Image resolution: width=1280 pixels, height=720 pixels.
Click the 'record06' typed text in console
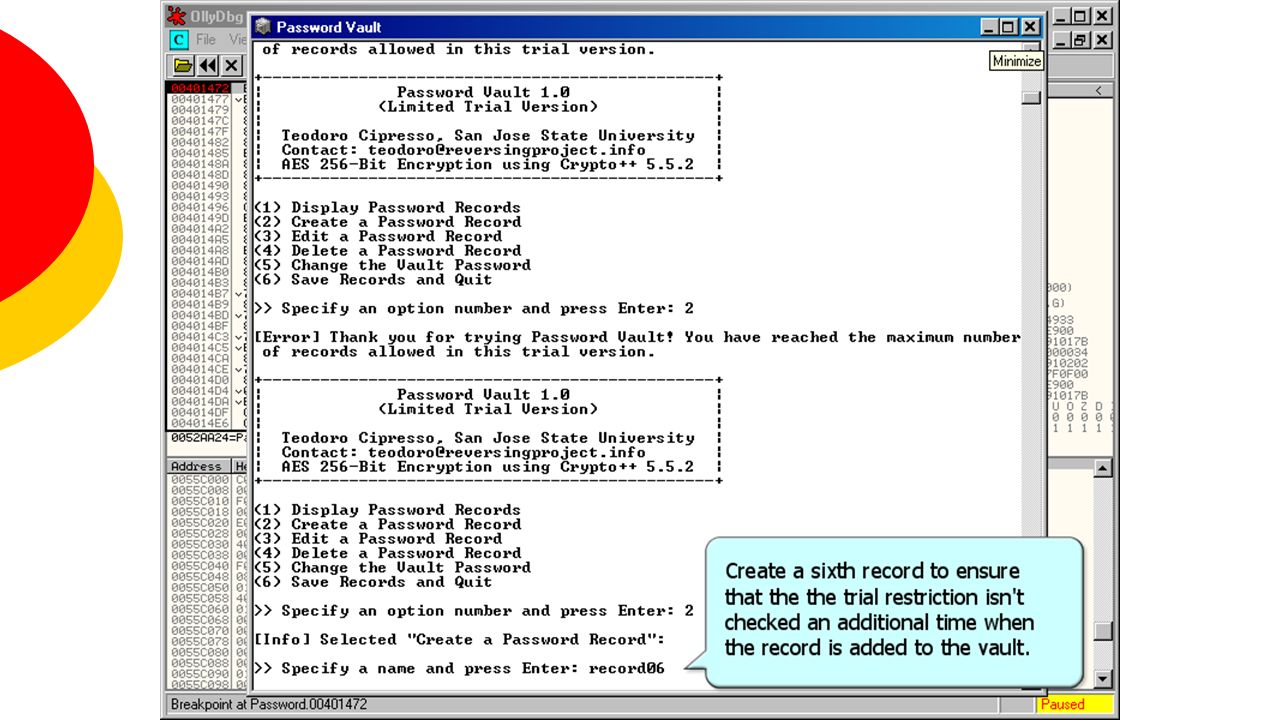pyautogui.click(x=627, y=668)
